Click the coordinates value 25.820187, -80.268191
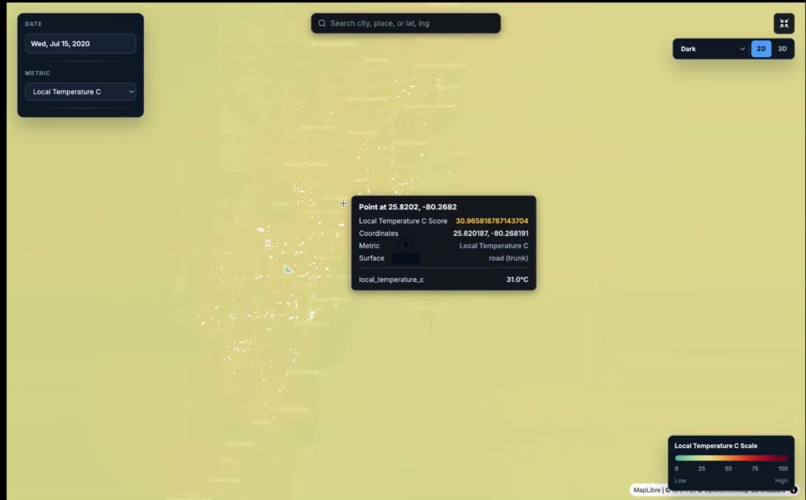This screenshot has width=806, height=500. click(490, 233)
